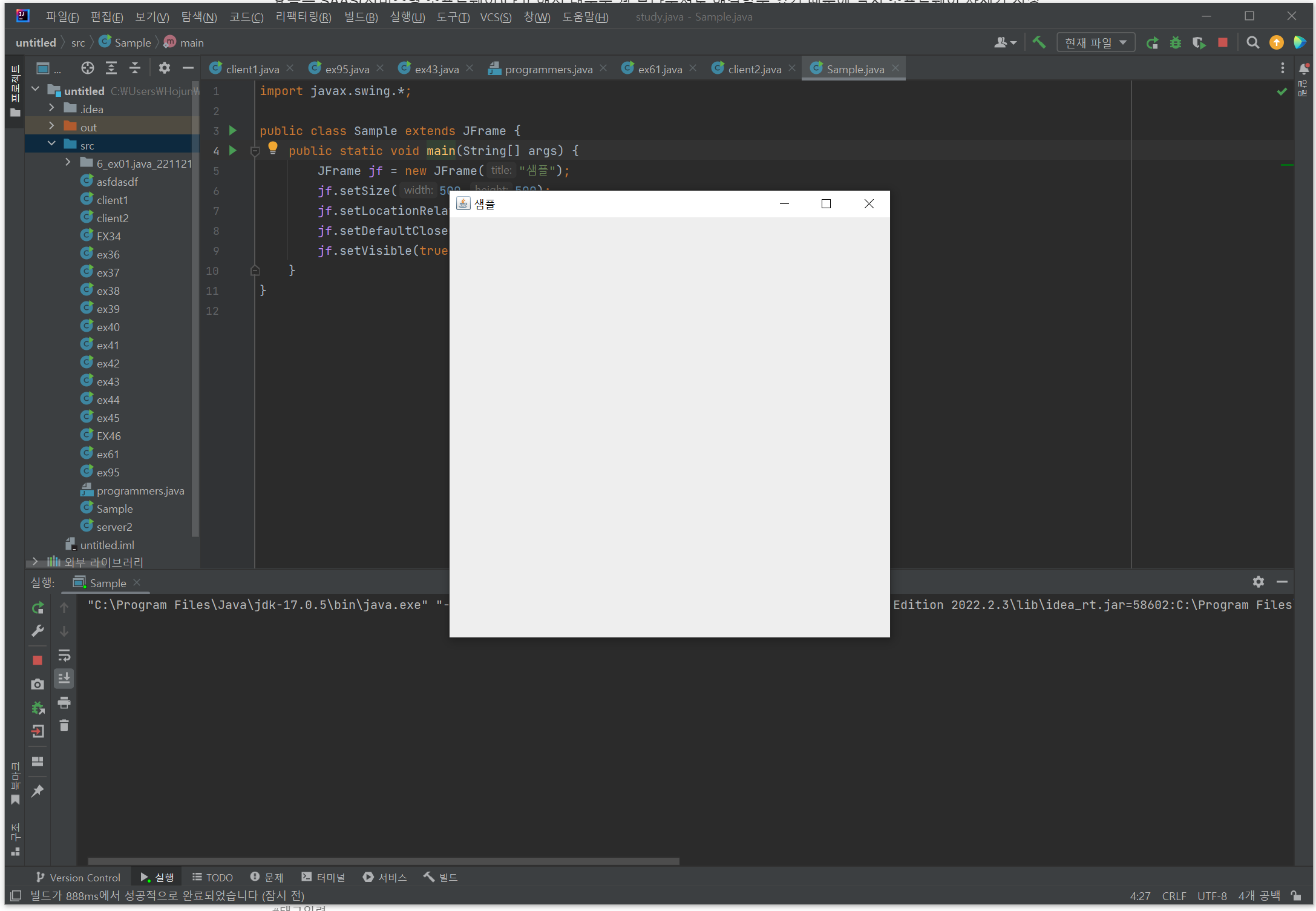Click the intention lightbulb on line 4
1316x911 pixels.
pyautogui.click(x=273, y=147)
